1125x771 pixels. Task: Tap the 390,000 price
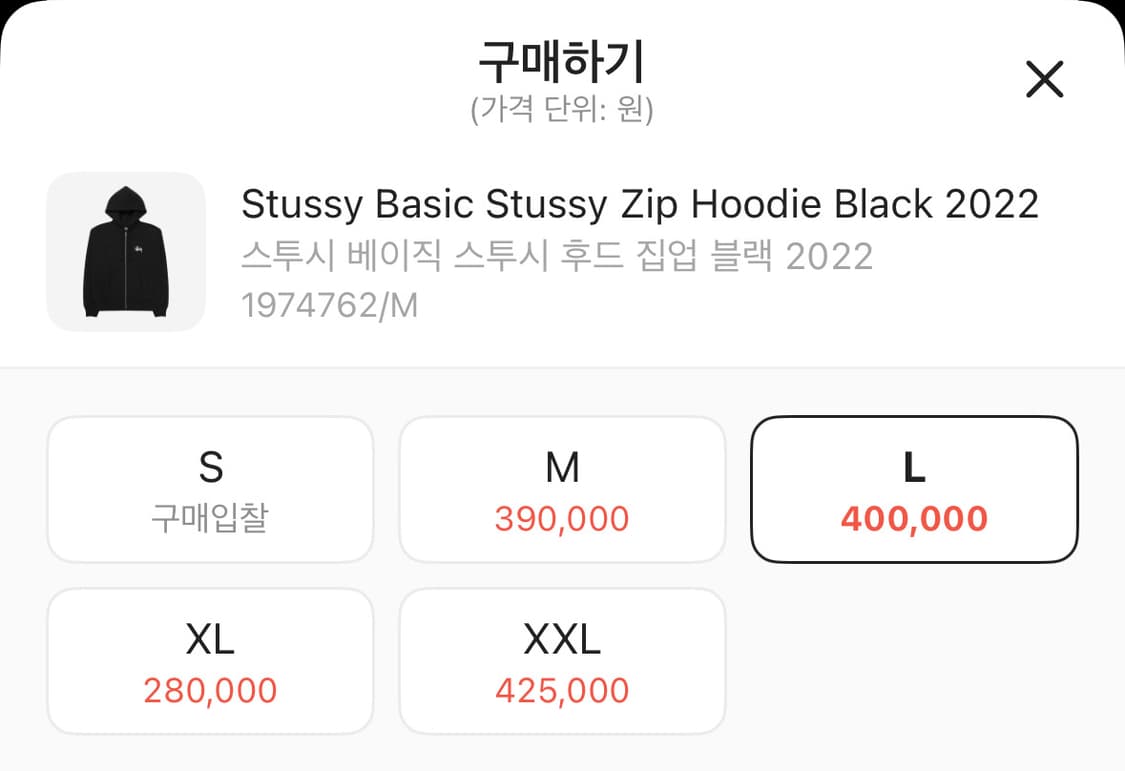tap(562, 519)
